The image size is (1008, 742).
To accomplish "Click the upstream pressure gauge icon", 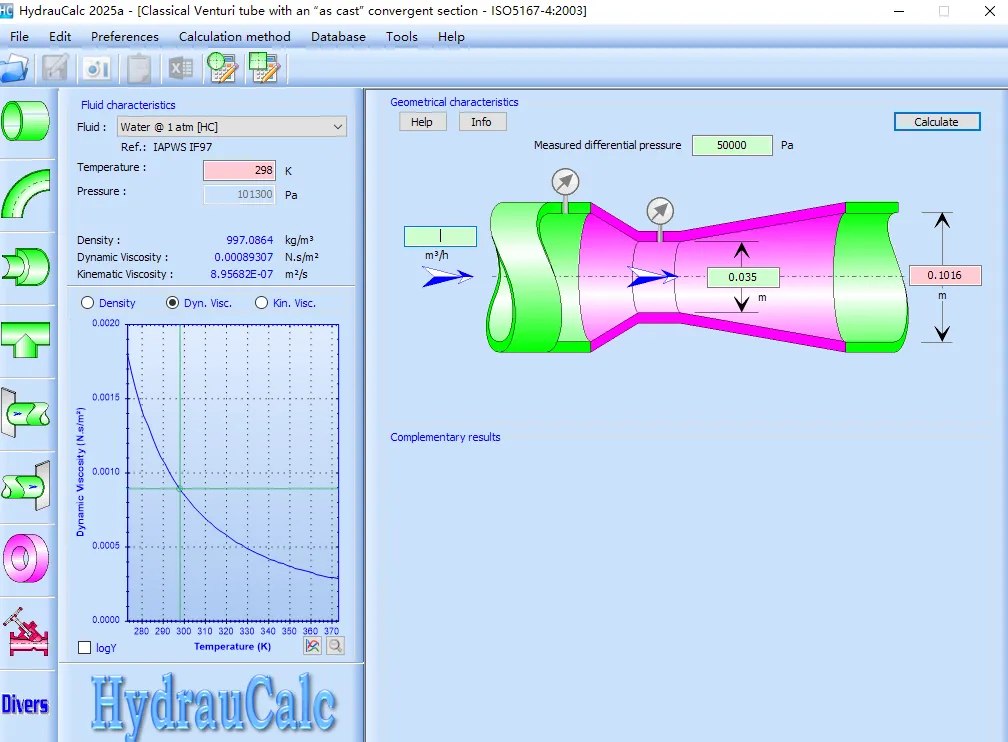I will pyautogui.click(x=565, y=182).
